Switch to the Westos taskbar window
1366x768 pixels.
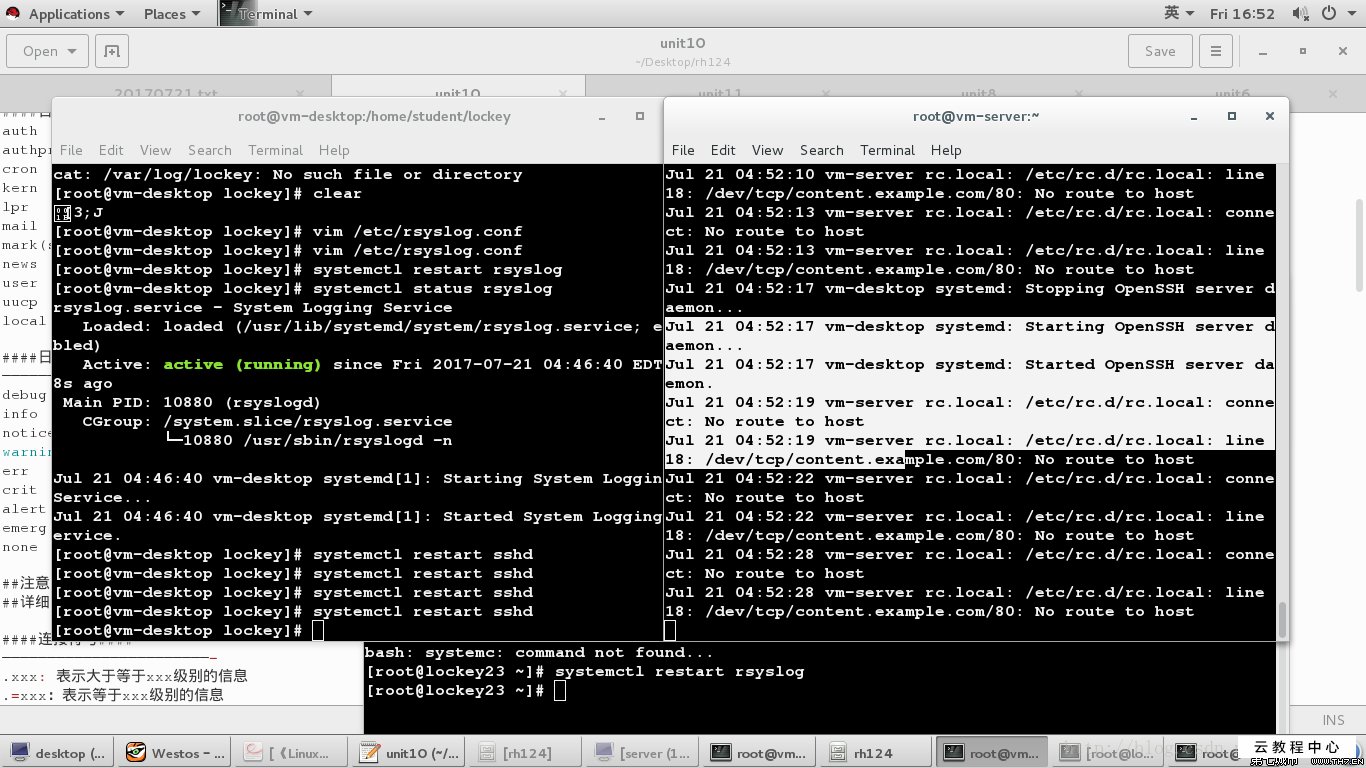[176, 753]
